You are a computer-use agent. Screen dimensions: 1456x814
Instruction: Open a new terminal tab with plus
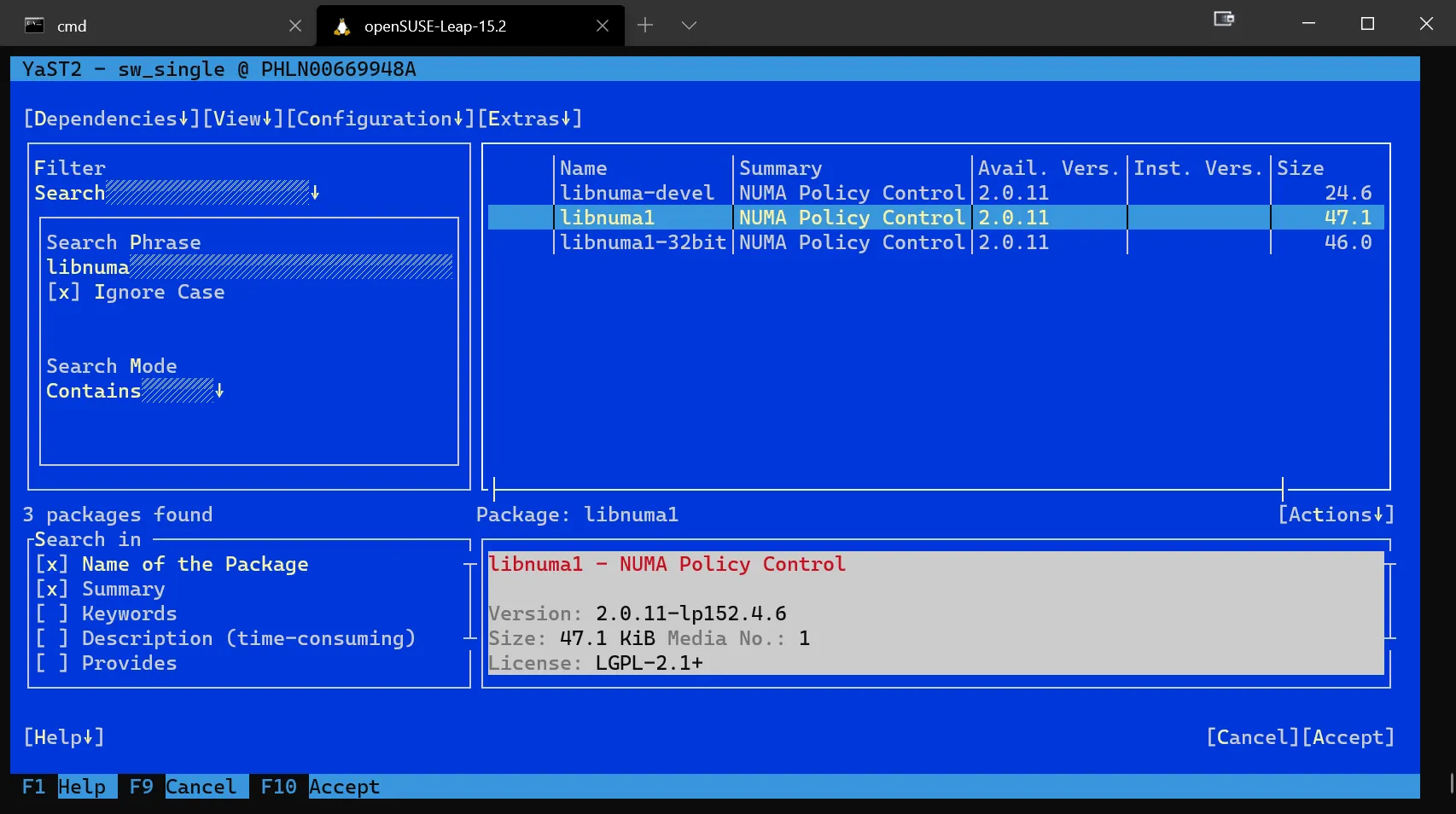645,26
